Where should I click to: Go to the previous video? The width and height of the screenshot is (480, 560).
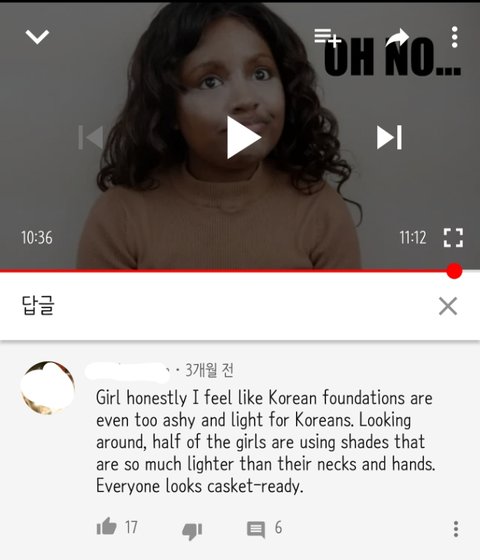tap(91, 138)
